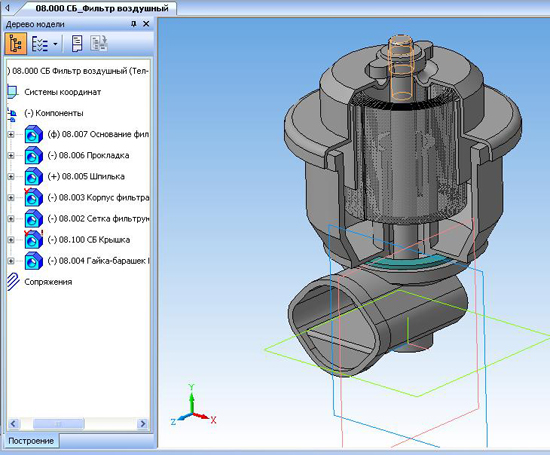Screen dimensions: 550x455
Task: Click the greyed tree relations toolbar icon
Action: (x=99, y=44)
